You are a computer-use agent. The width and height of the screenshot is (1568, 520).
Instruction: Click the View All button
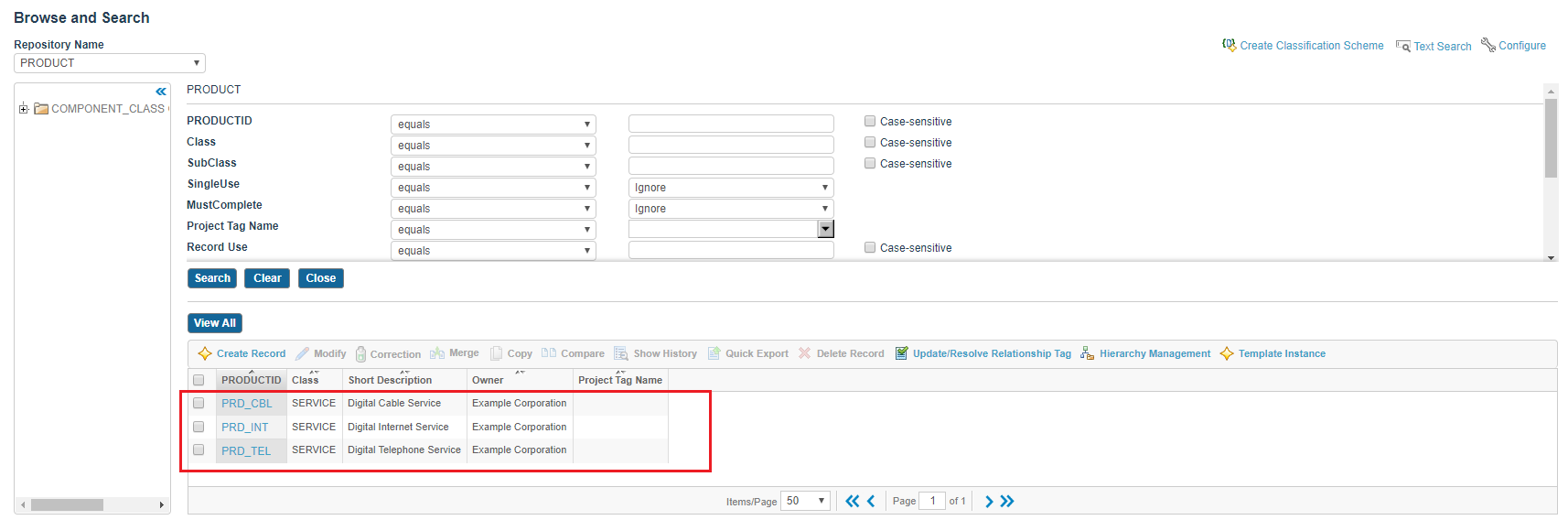(215, 323)
